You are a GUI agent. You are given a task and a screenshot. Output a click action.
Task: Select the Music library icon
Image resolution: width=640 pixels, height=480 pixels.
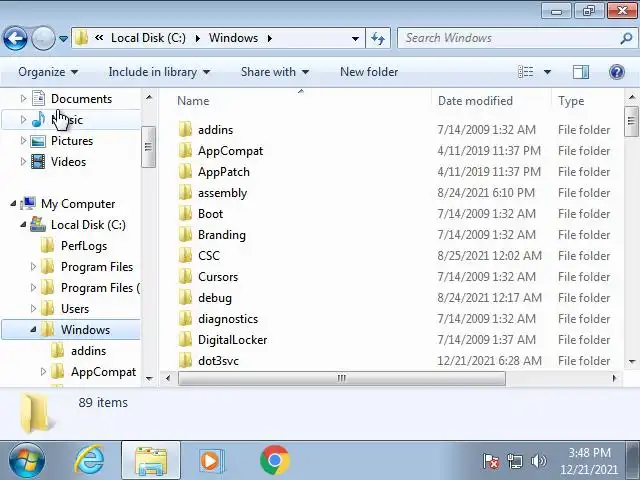pyautogui.click(x=38, y=120)
